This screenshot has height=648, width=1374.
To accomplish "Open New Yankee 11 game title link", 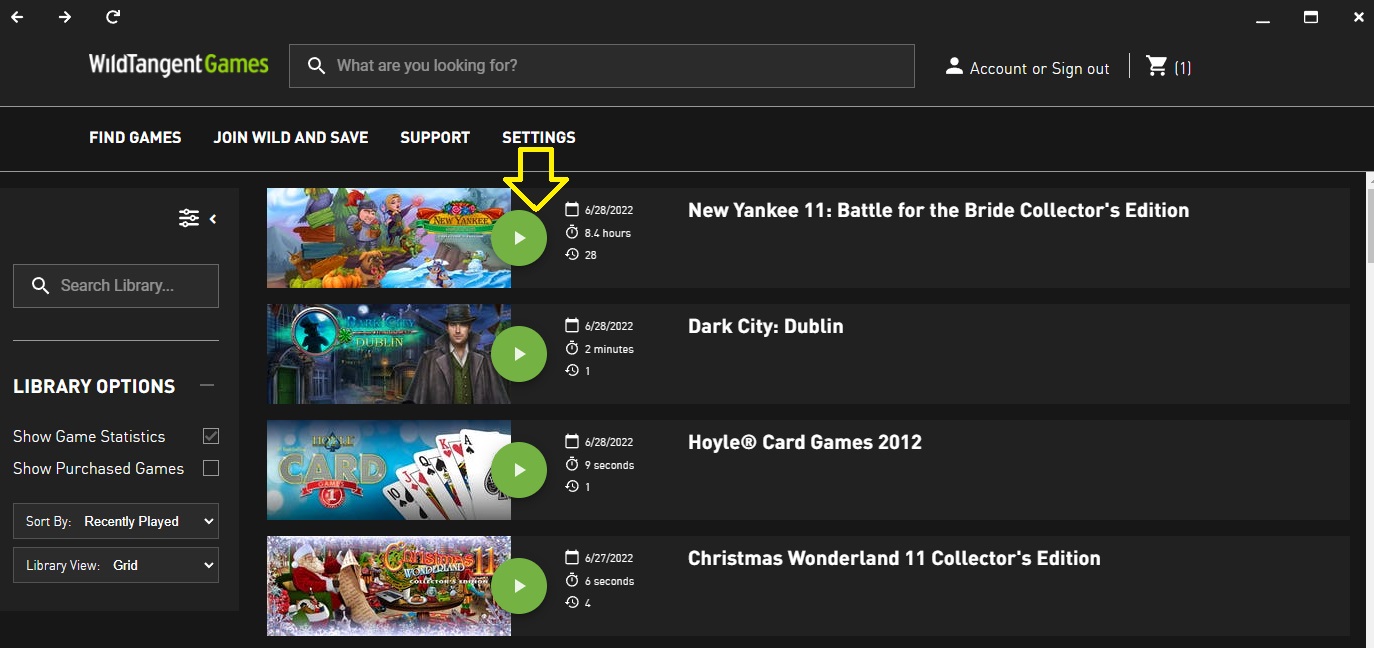I will click(939, 210).
